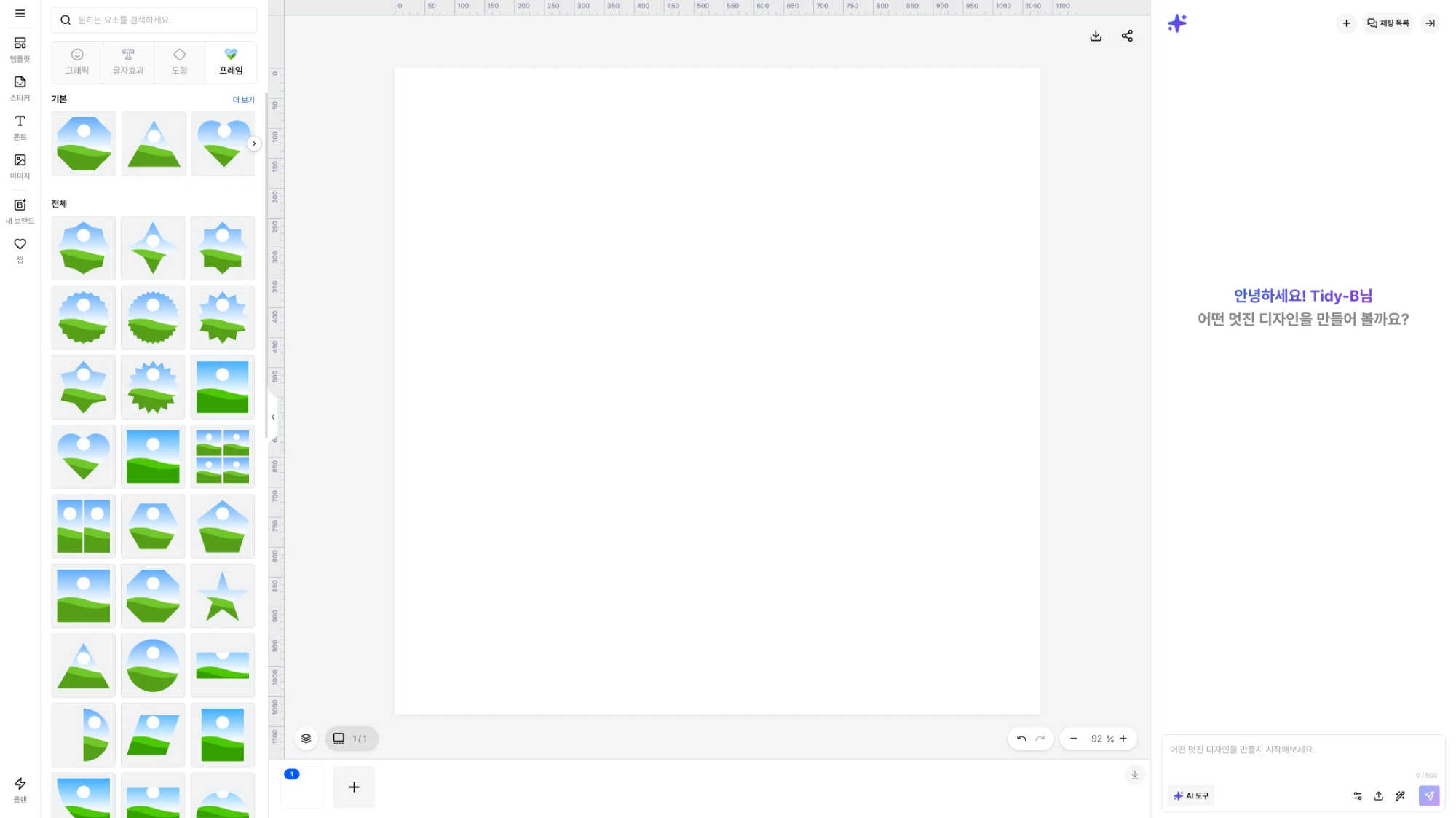Share the design via share icon
The height and width of the screenshot is (818, 1456).
coord(1127,36)
